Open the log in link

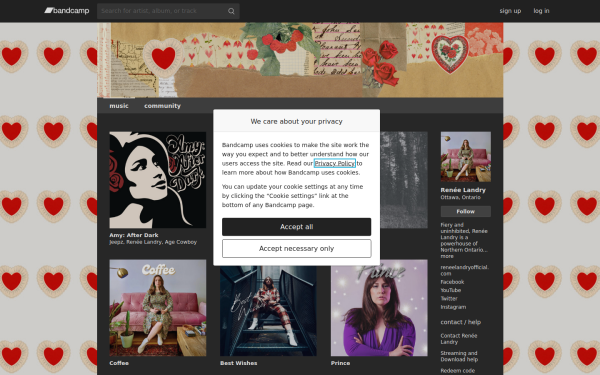coord(541,11)
